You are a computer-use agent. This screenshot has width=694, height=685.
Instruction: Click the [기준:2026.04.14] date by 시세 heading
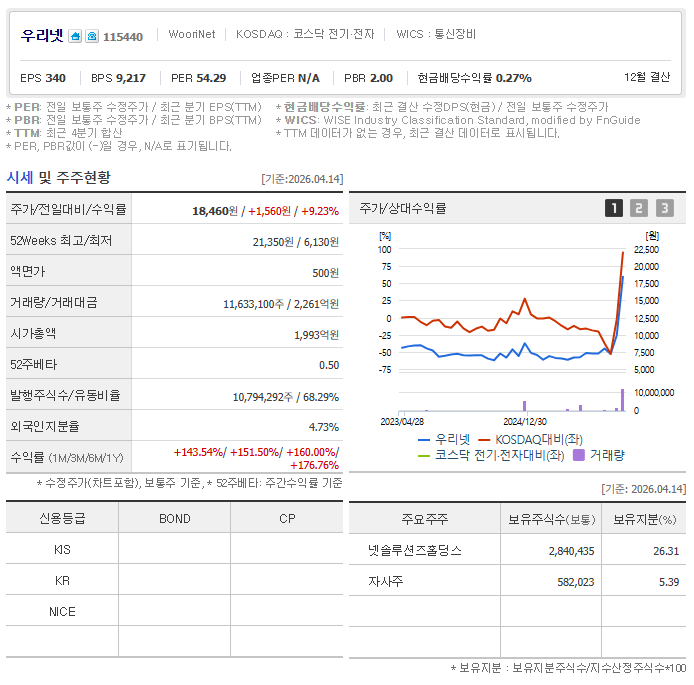tap(302, 179)
